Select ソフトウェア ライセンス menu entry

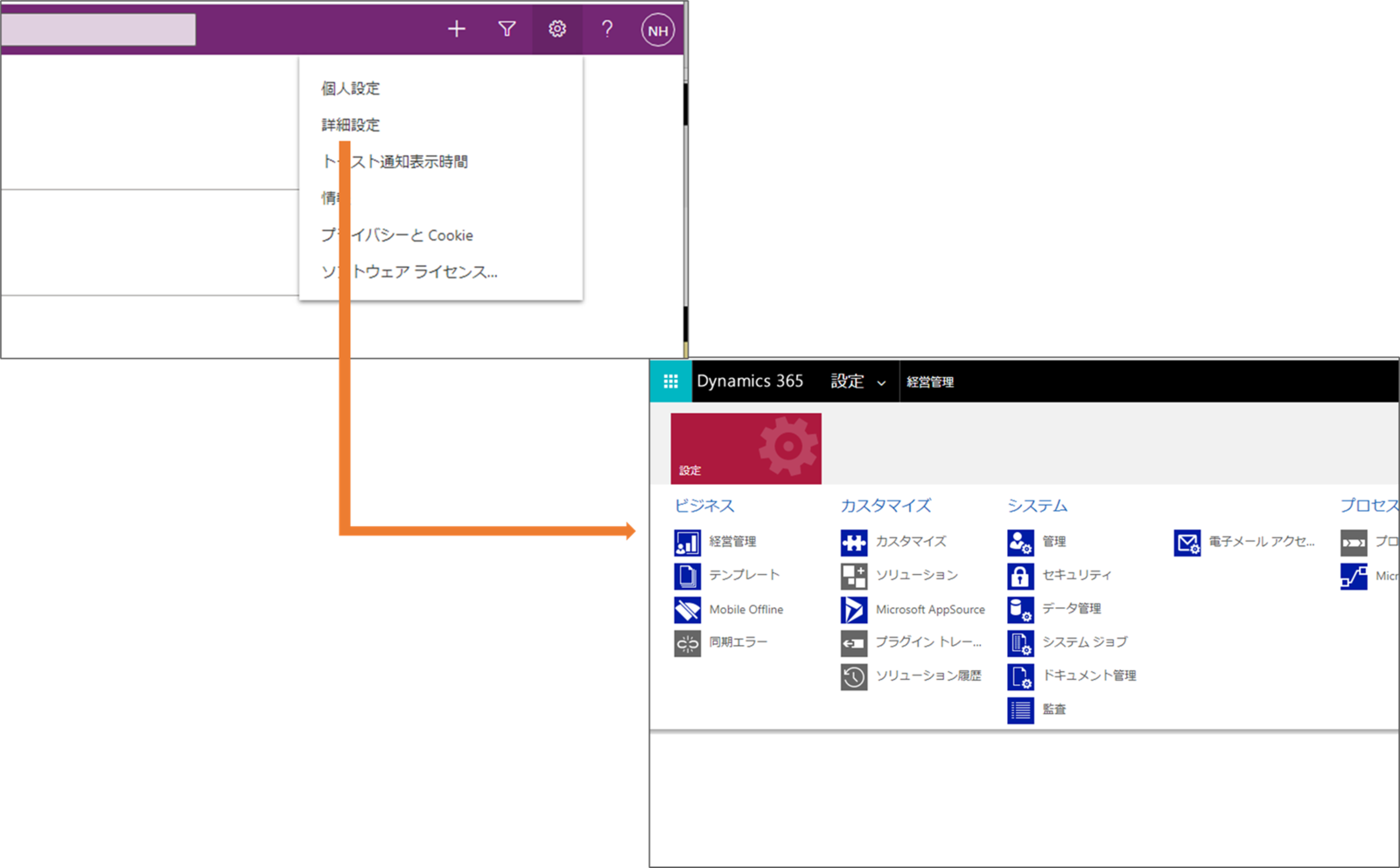pyautogui.click(x=409, y=272)
